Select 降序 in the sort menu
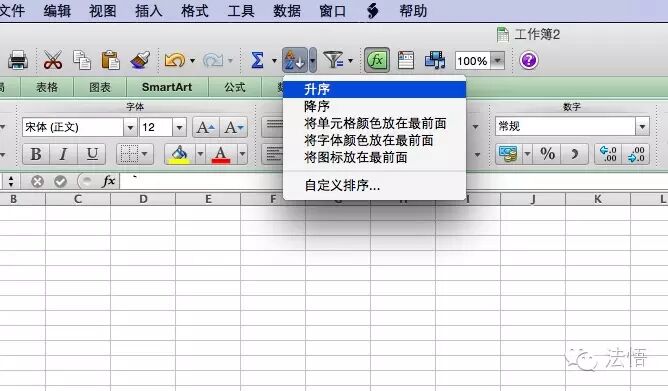668x391 pixels. tap(374, 106)
